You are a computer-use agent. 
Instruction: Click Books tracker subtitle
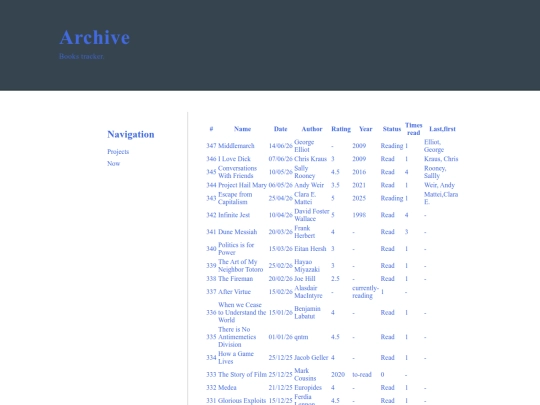[82, 56]
